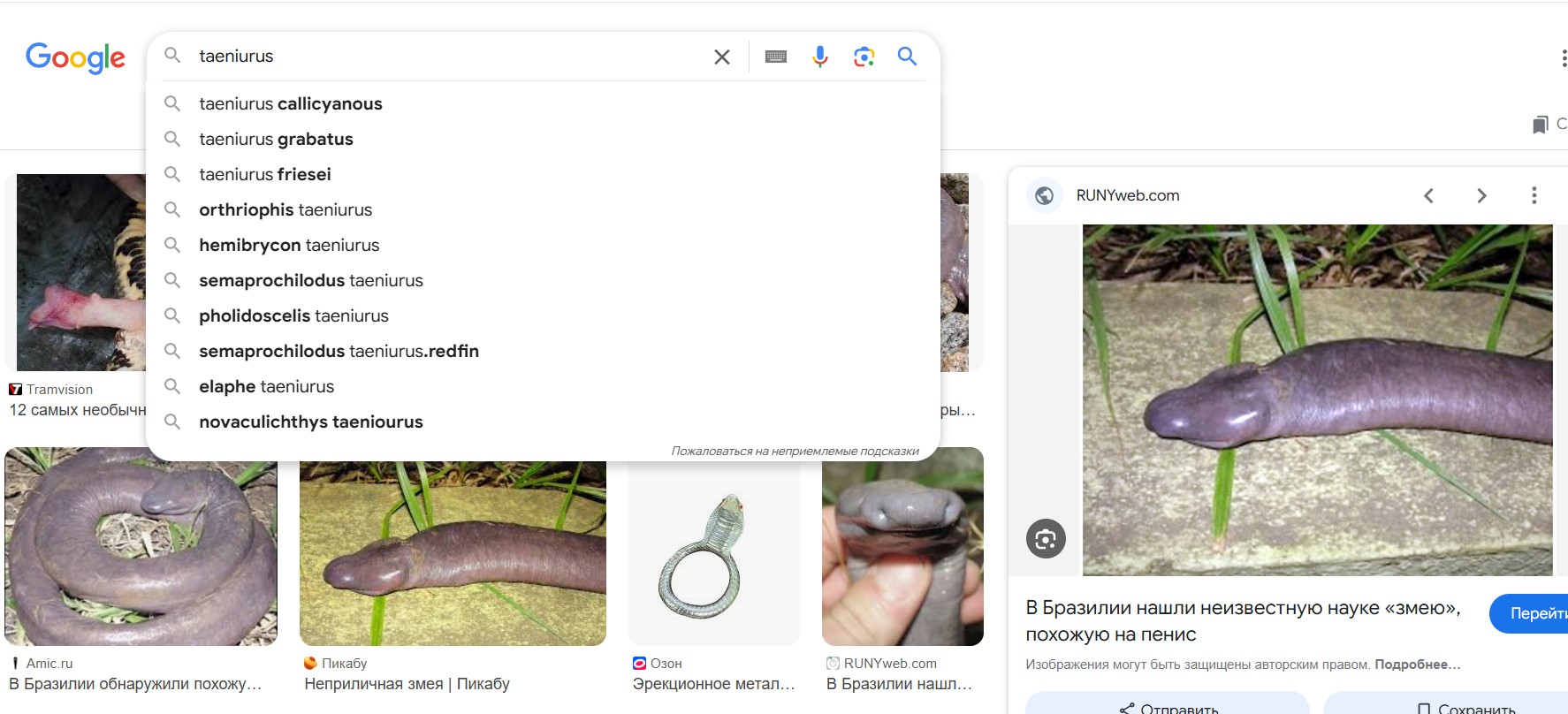
Task: Go to next image in preview panel
Action: pyautogui.click(x=1481, y=195)
